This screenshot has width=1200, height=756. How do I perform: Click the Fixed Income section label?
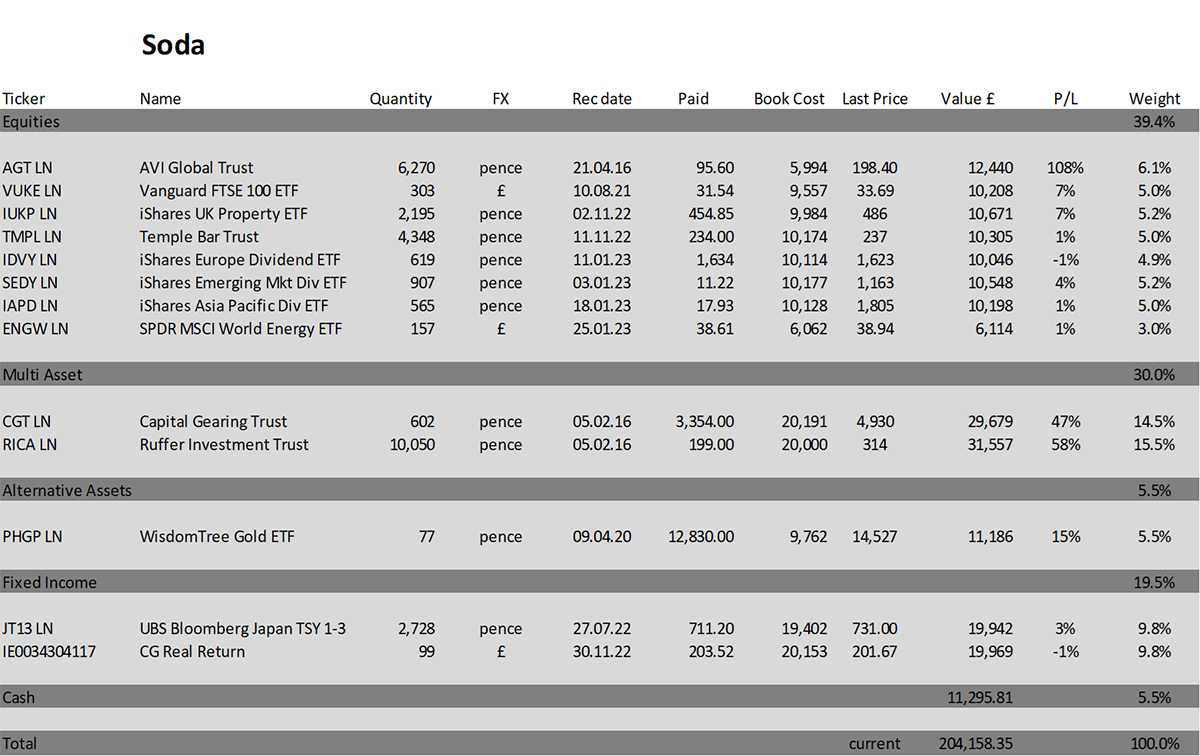[x=49, y=582]
